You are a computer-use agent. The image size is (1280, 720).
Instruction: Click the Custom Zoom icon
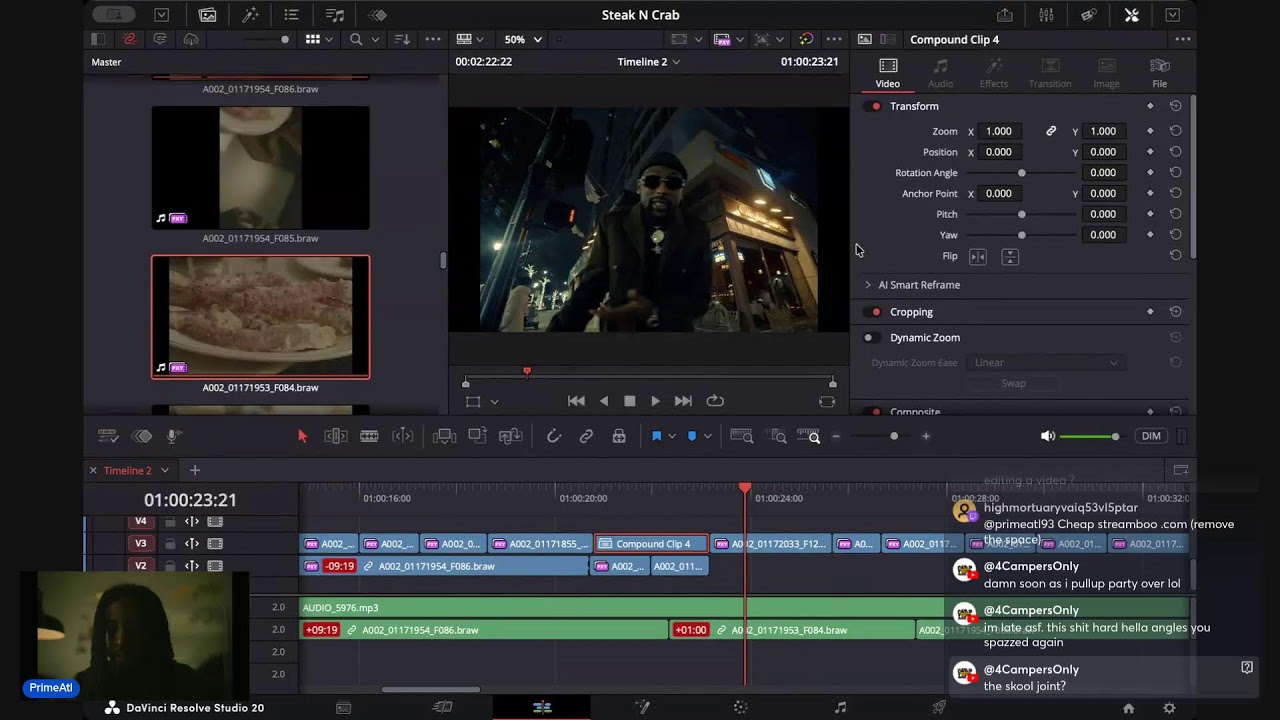point(809,436)
